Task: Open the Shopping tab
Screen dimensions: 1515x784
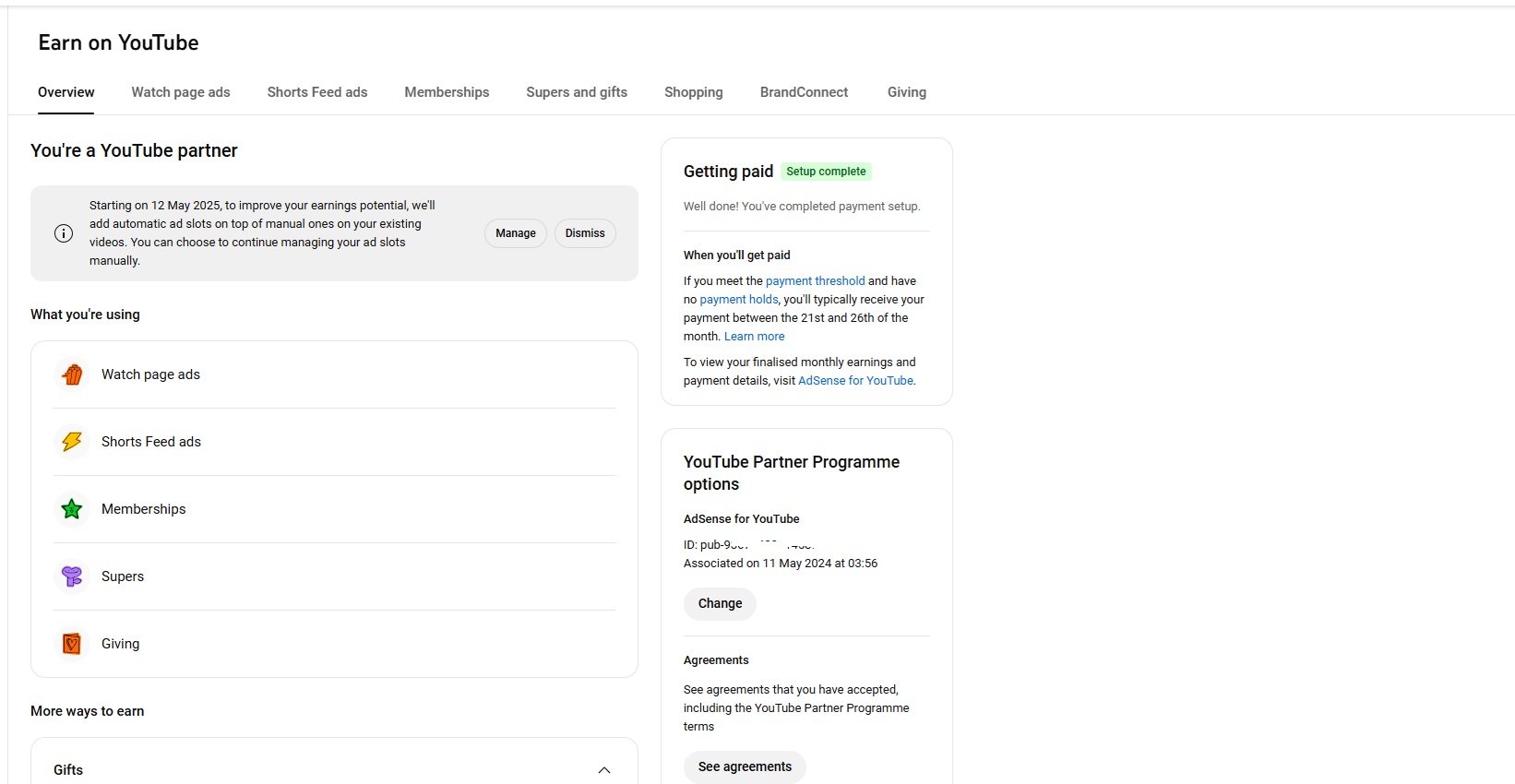Action: coord(694,92)
